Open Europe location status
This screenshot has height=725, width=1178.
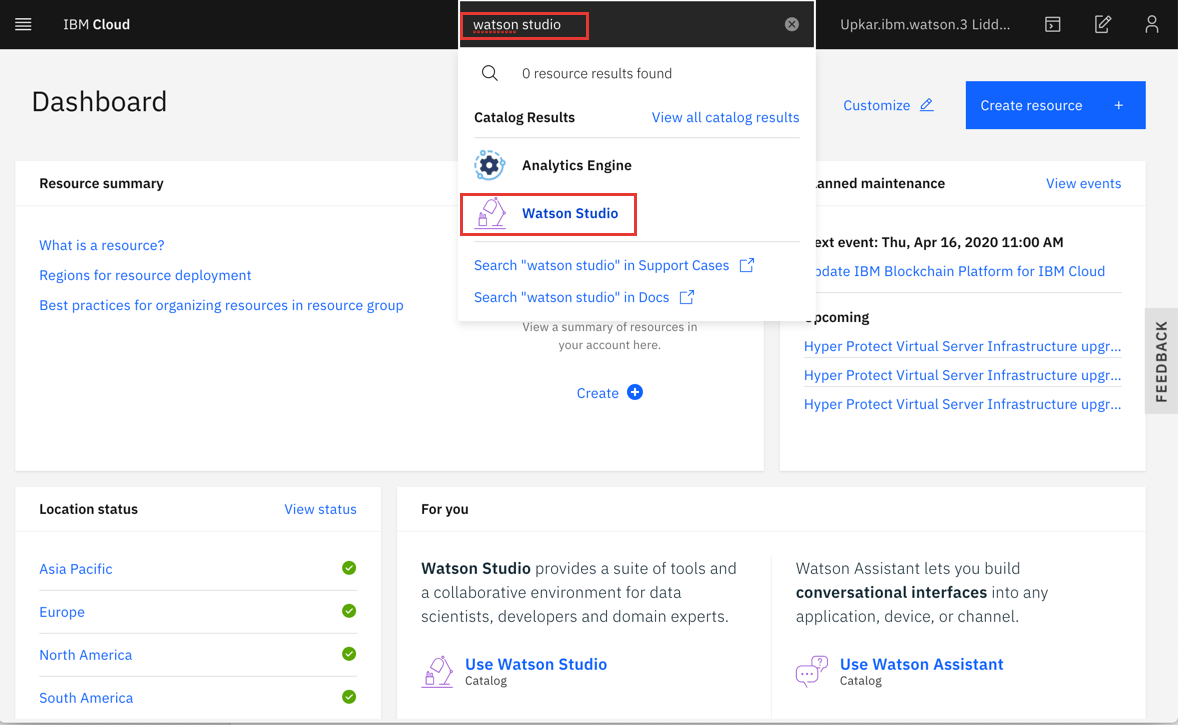click(62, 612)
